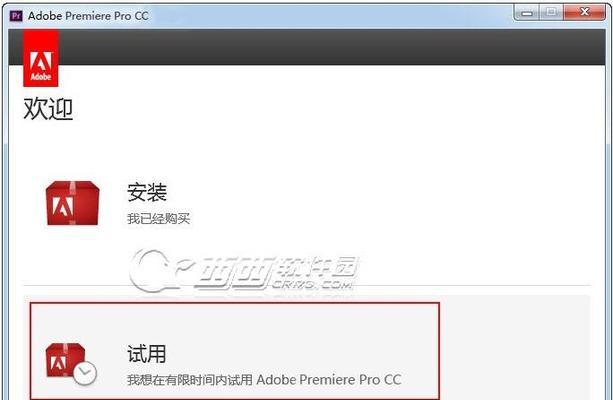Click the clock badge on trial icon
This screenshot has height=400, width=613.
(x=84, y=373)
